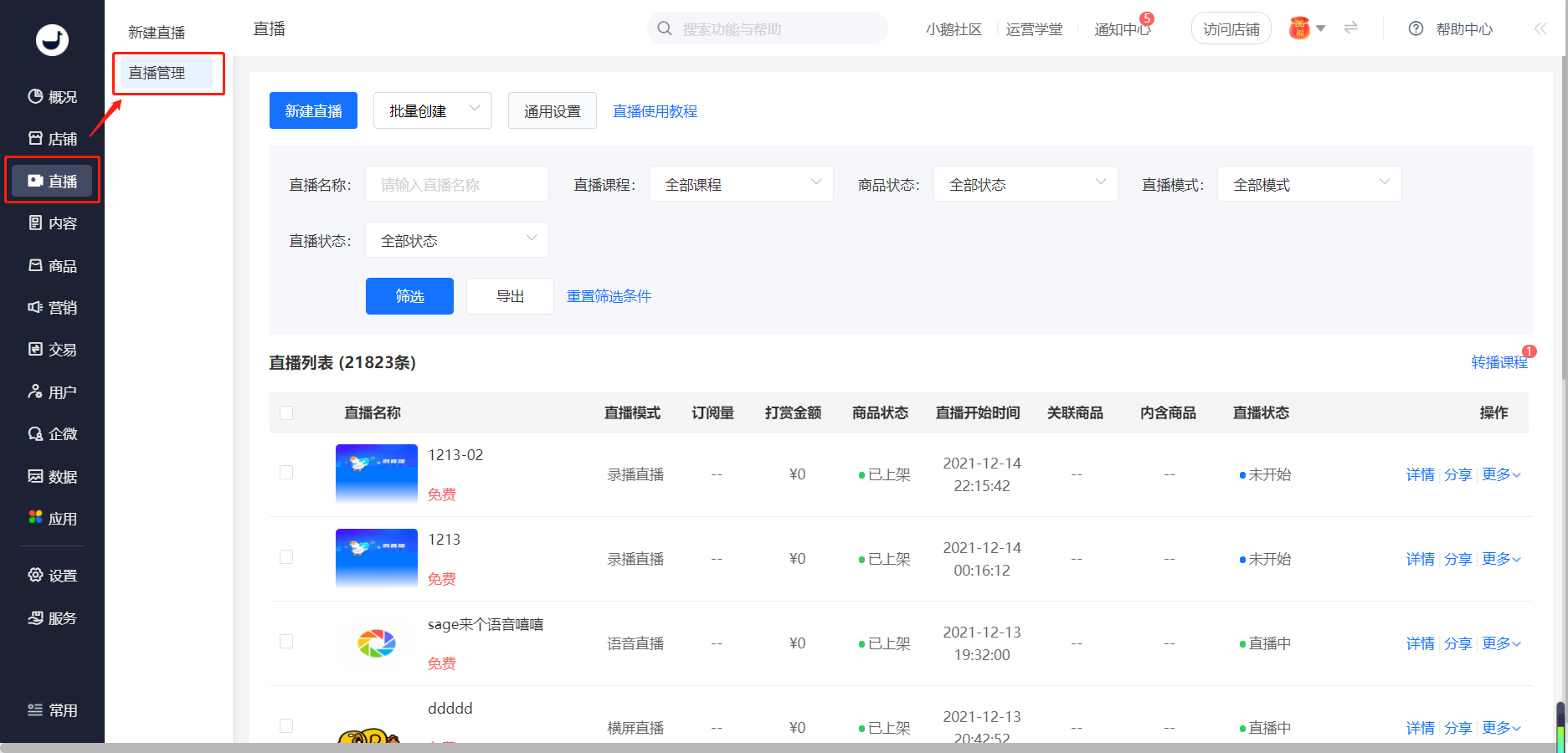Screen dimensions: 1568x753
Task: Expand 更多 menu for 1213-02 row
Action: click(x=1501, y=474)
